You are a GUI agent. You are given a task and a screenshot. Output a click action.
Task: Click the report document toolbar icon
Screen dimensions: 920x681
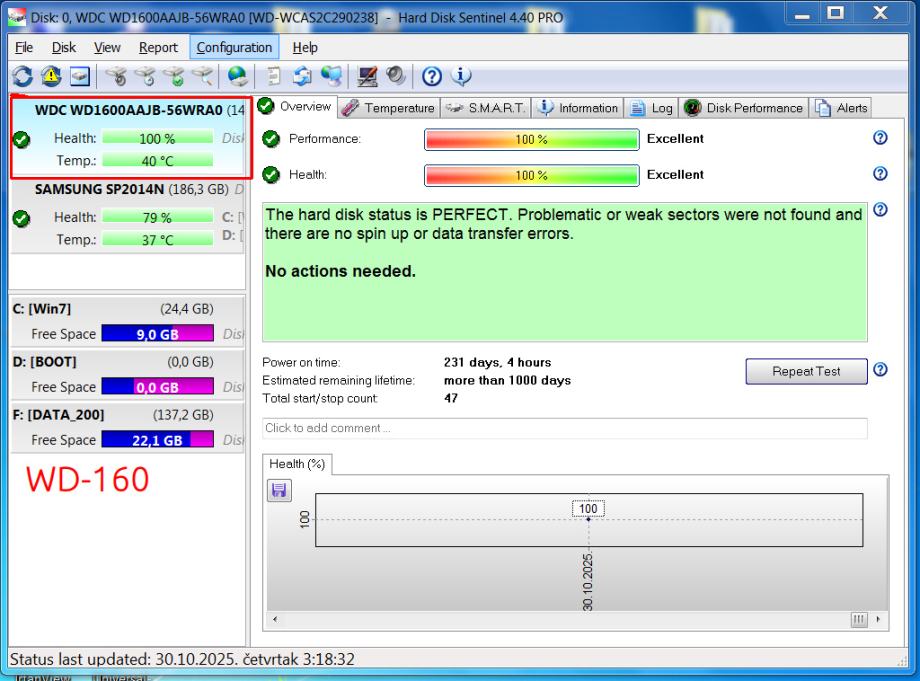coord(273,76)
